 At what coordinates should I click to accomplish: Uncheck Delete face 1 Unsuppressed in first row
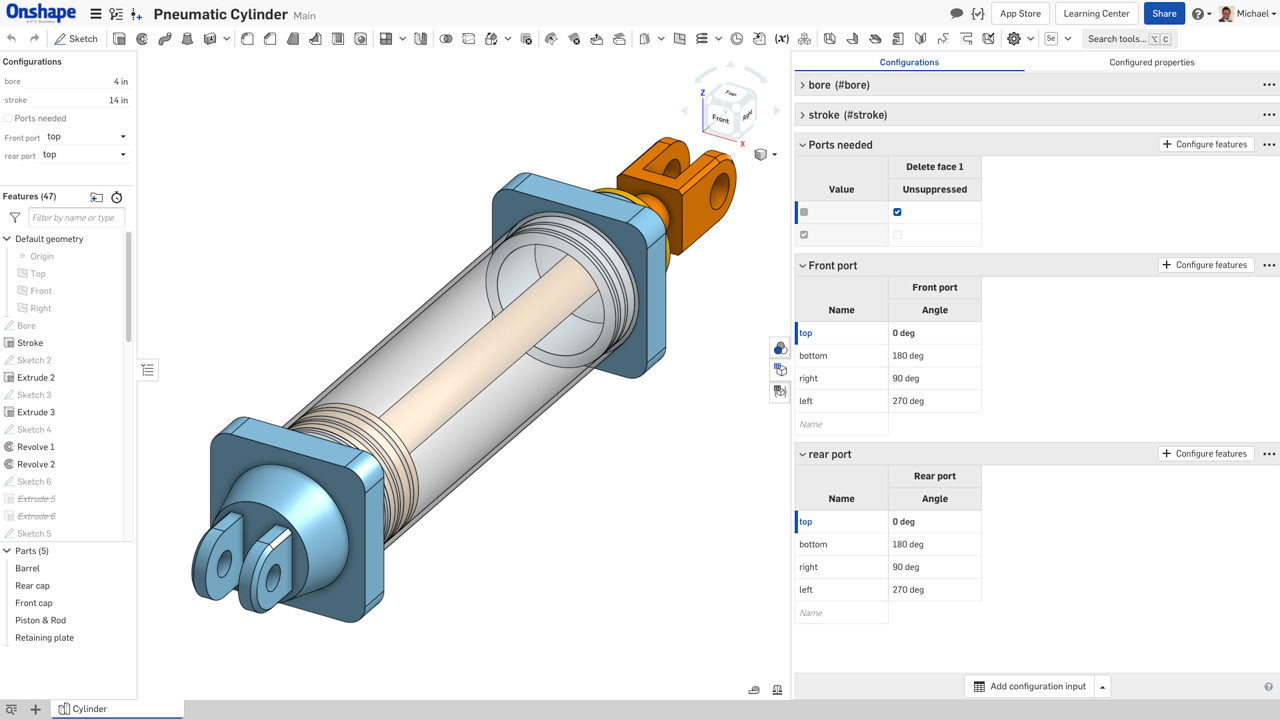tap(897, 212)
